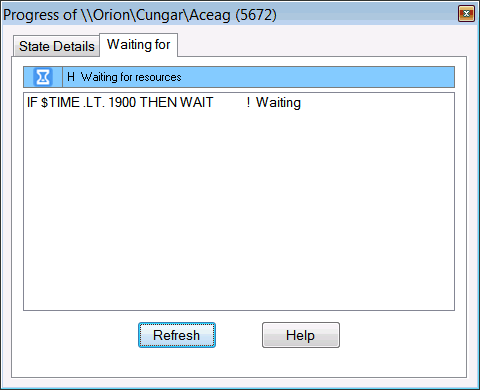Close the Progress dialog window
This screenshot has width=480, height=390.
tap(466, 14)
